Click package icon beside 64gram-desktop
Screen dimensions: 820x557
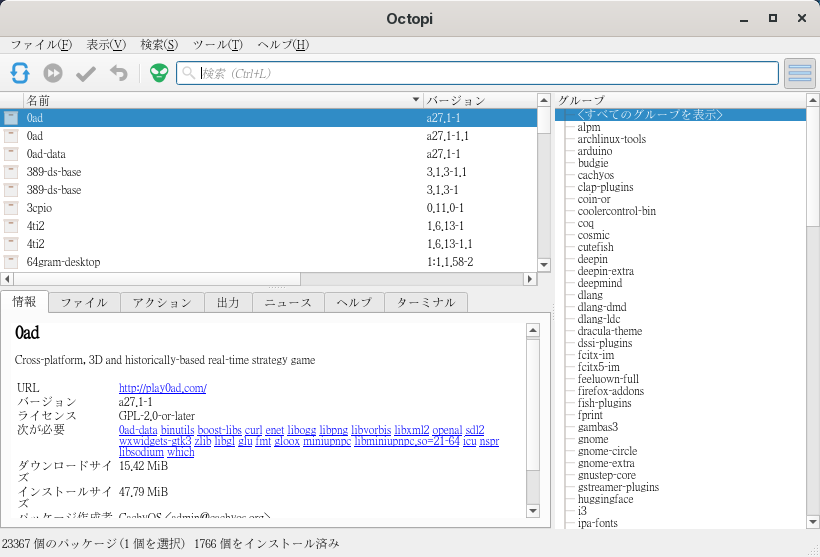[11, 262]
